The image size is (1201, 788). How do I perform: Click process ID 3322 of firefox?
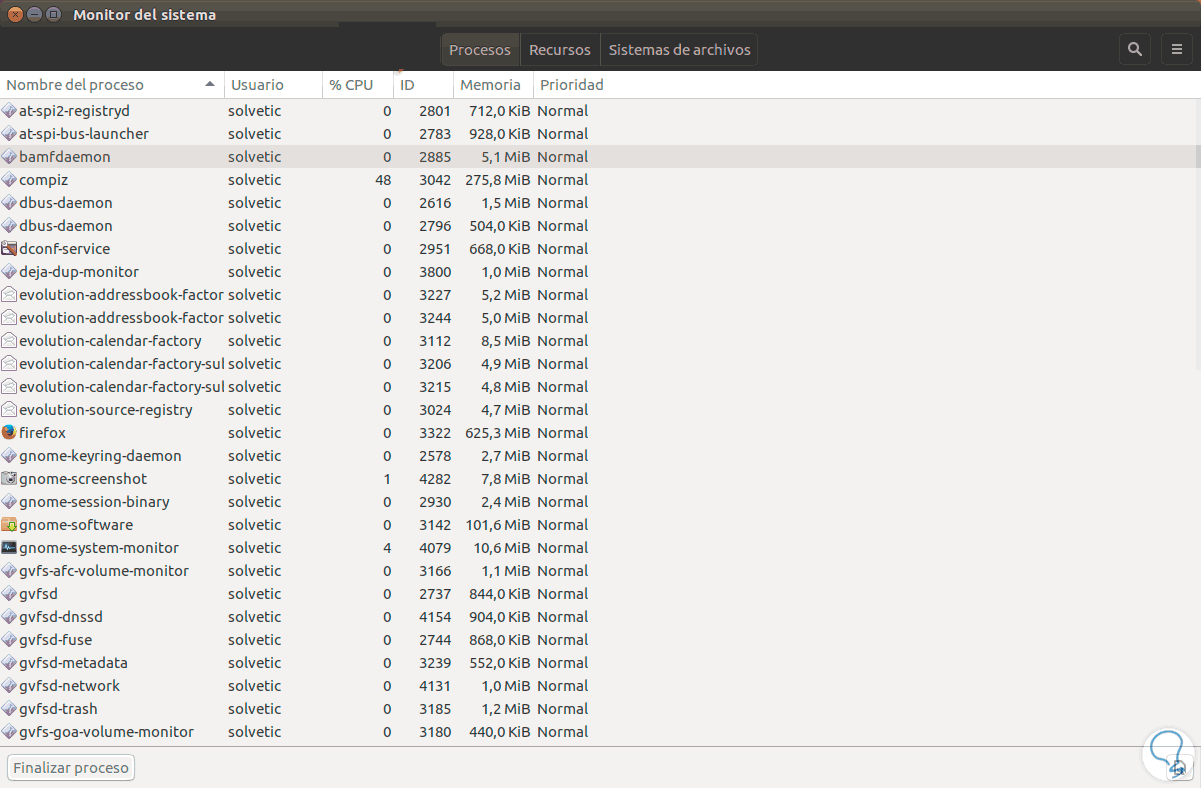tap(435, 433)
